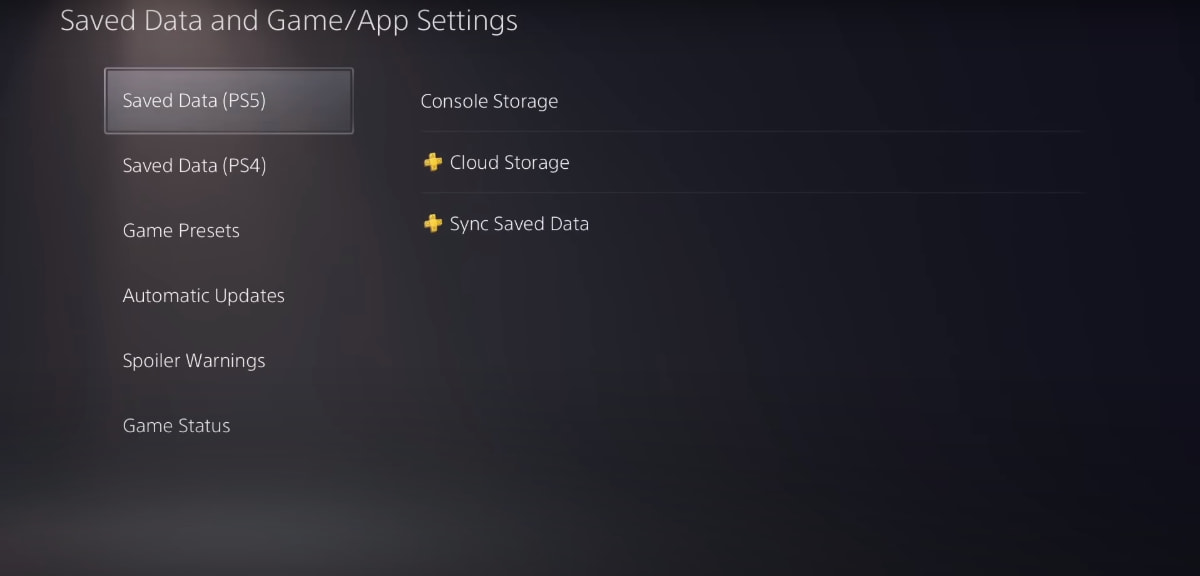Open the Cloud Storage option
Image resolution: width=1200 pixels, height=576 pixels.
click(752, 162)
